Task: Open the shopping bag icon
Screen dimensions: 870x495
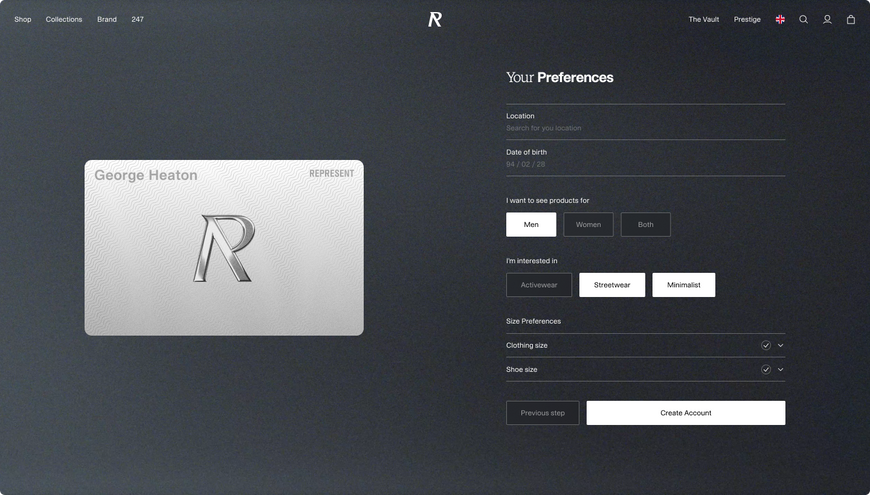Action: tap(851, 19)
